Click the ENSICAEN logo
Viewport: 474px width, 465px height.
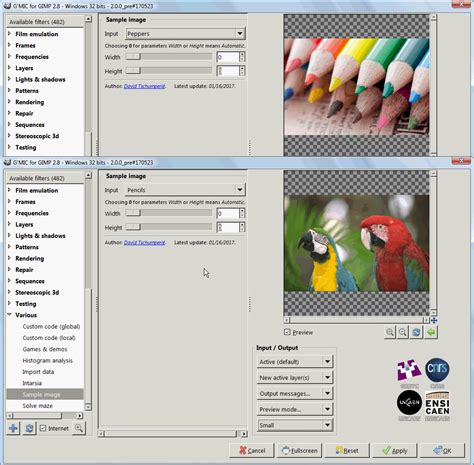click(x=437, y=403)
